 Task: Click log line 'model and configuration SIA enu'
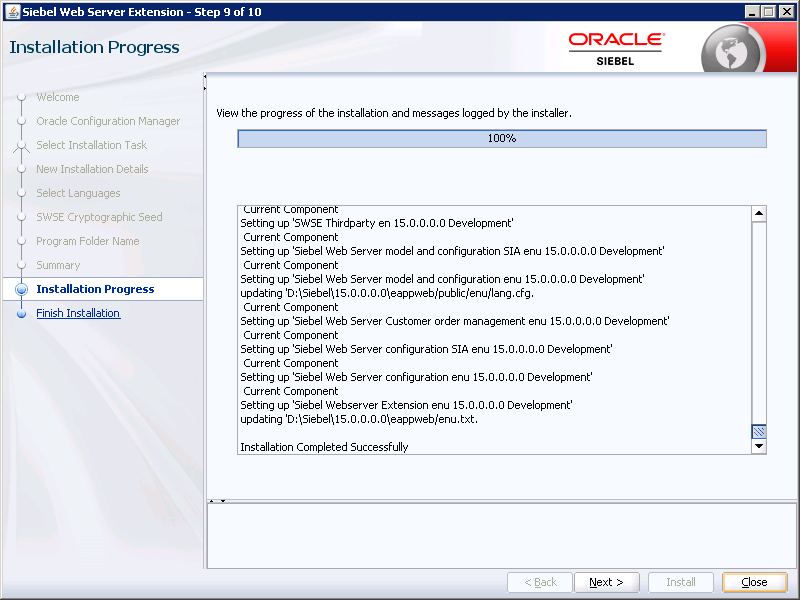coord(452,251)
